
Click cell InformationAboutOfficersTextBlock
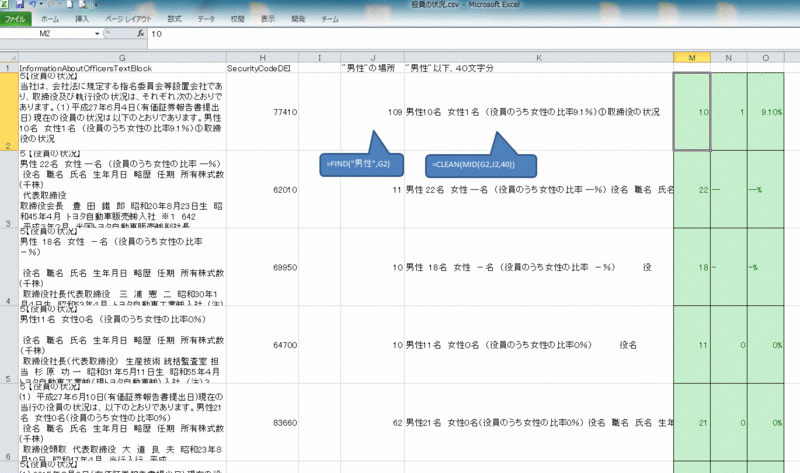(122, 68)
